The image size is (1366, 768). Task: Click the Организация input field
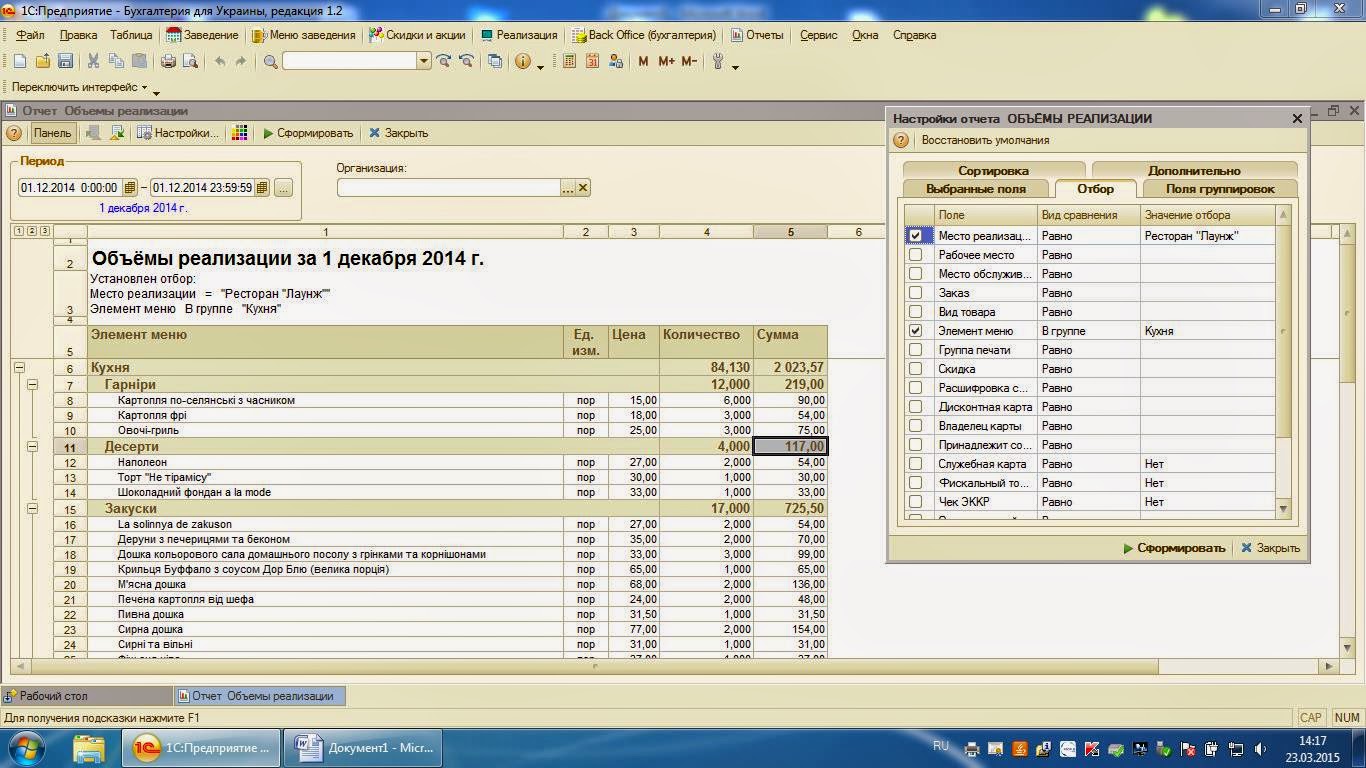pyautogui.click(x=448, y=187)
